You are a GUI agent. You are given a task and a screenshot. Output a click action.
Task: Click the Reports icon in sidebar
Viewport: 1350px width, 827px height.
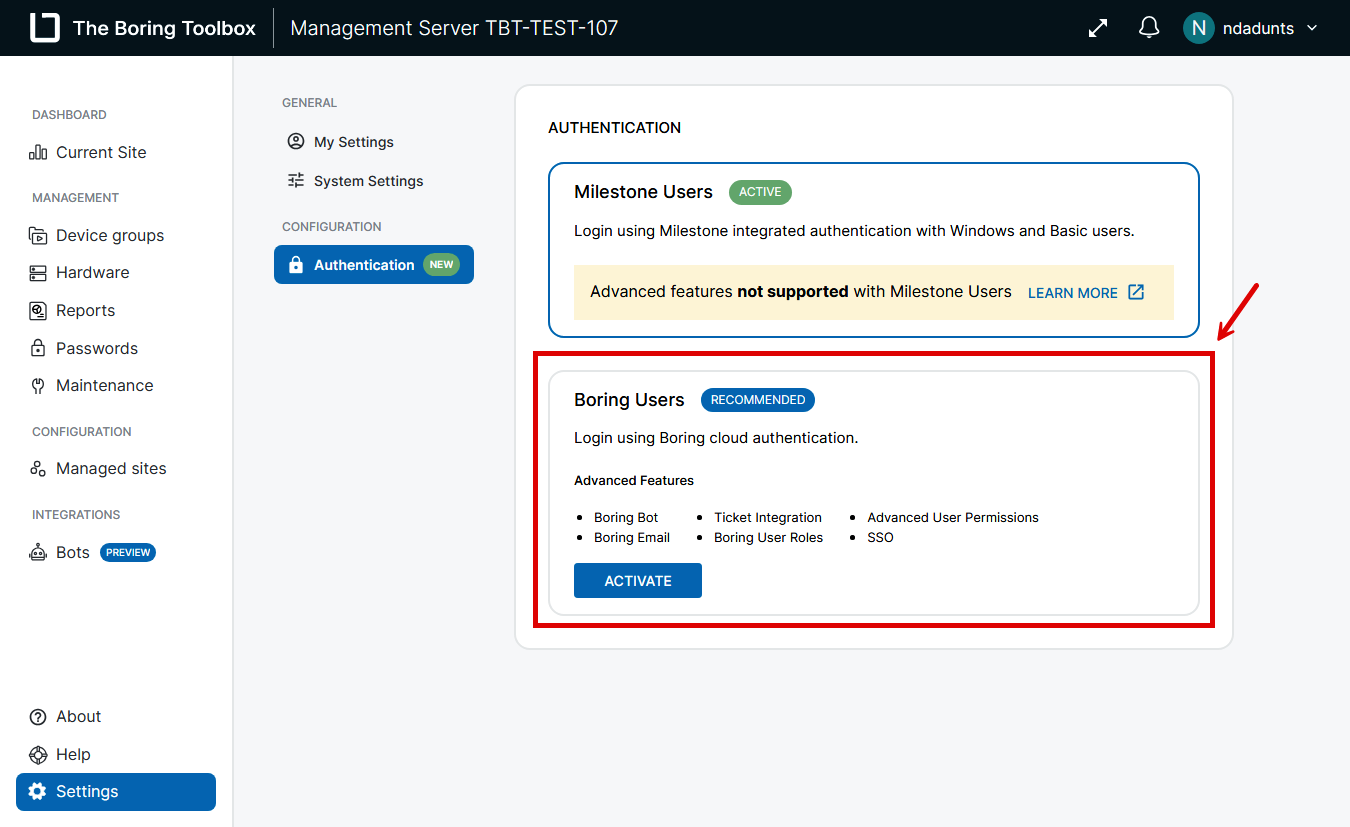38,311
